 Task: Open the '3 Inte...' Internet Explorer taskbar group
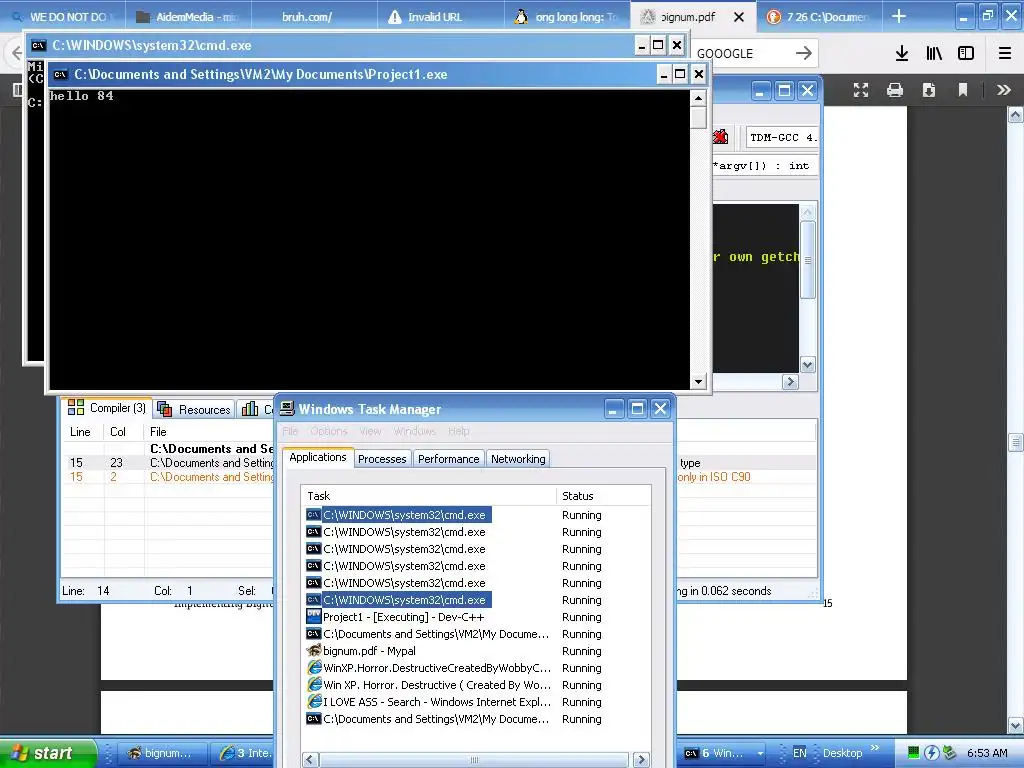[x=244, y=753]
